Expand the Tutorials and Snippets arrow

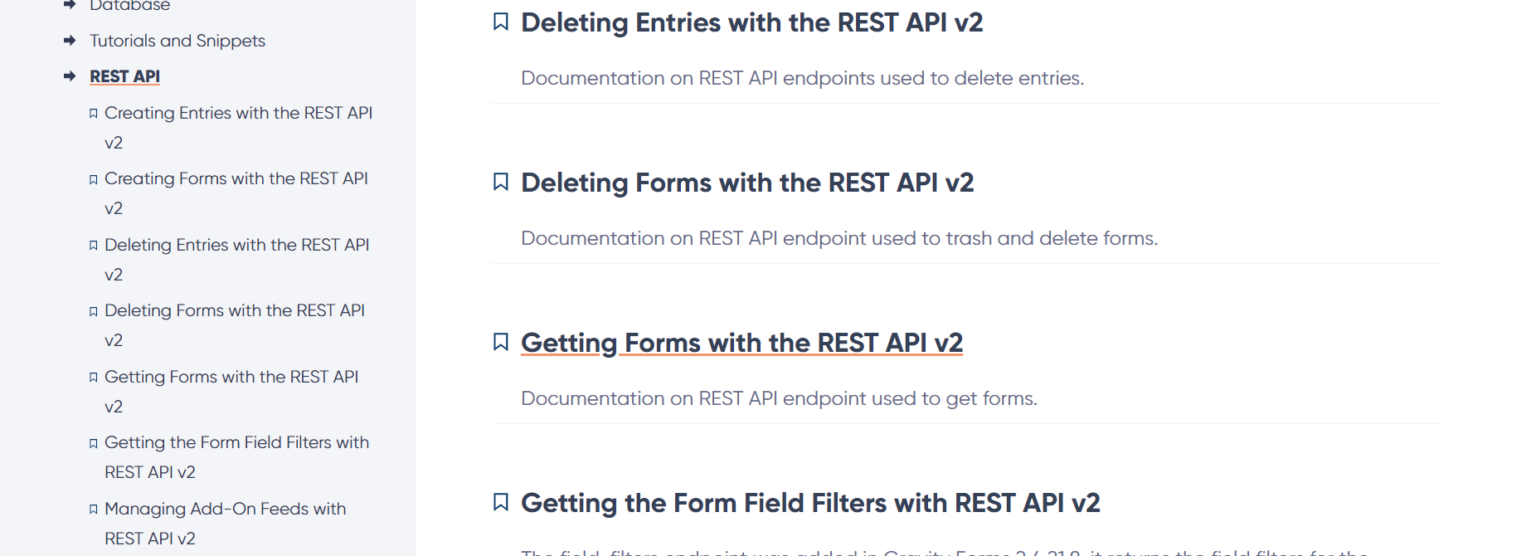point(69,41)
